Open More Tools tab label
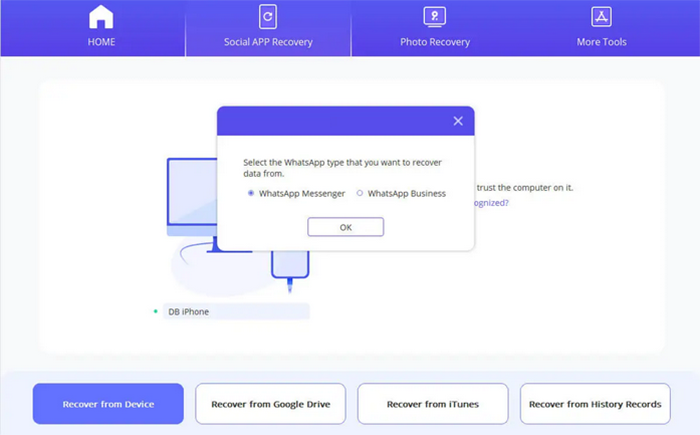The height and width of the screenshot is (435, 700). [x=601, y=42]
